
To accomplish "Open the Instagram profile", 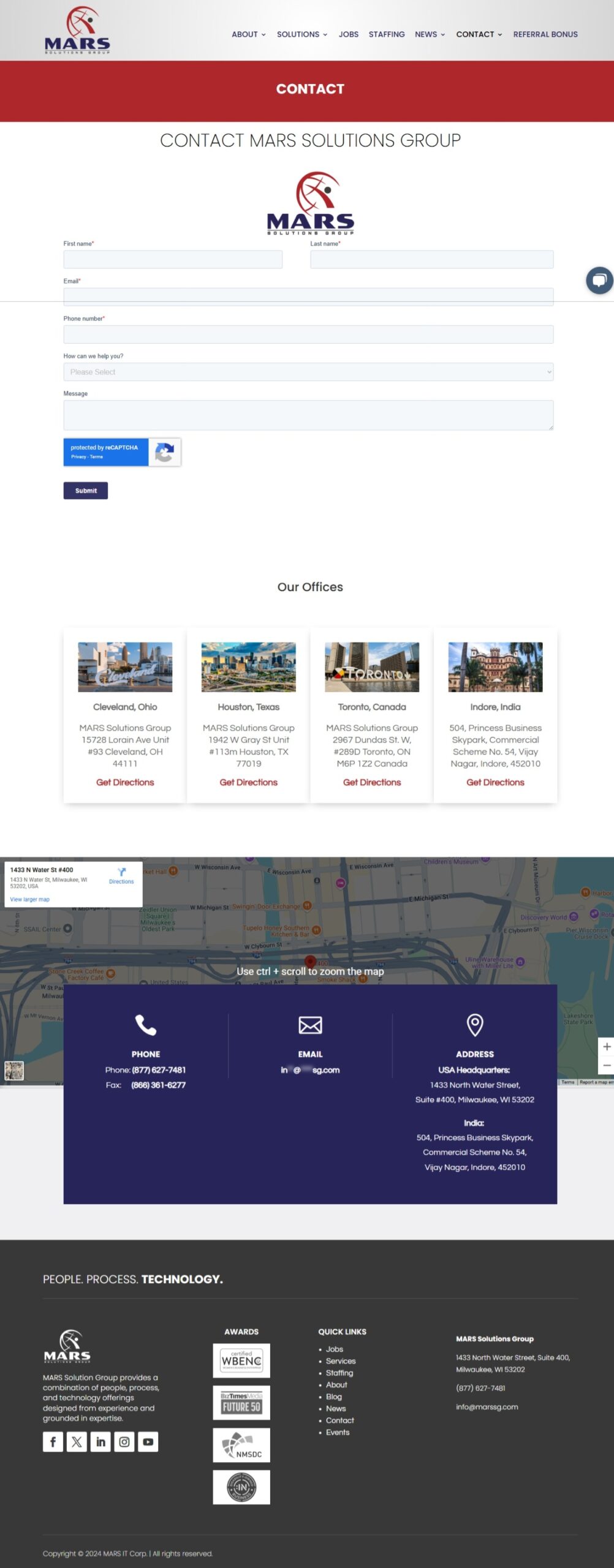I will 124,1441.
